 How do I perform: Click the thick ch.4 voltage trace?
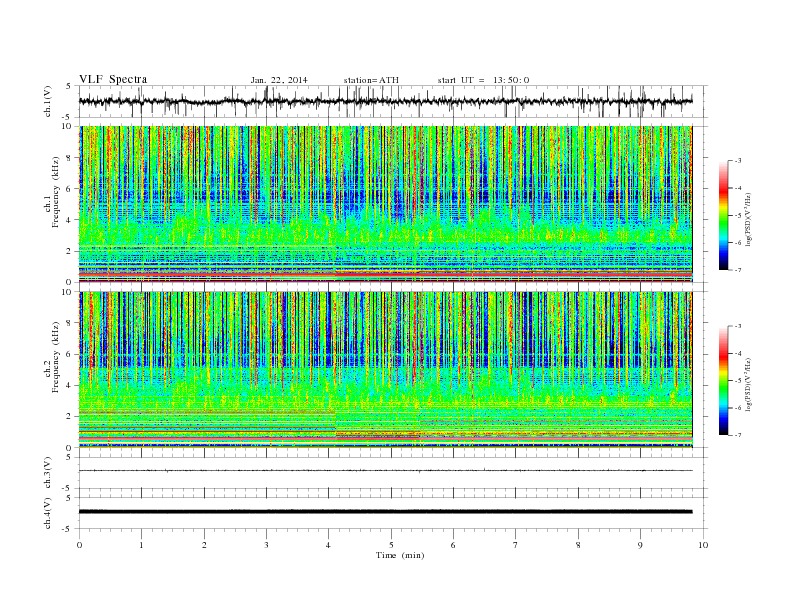click(385, 512)
